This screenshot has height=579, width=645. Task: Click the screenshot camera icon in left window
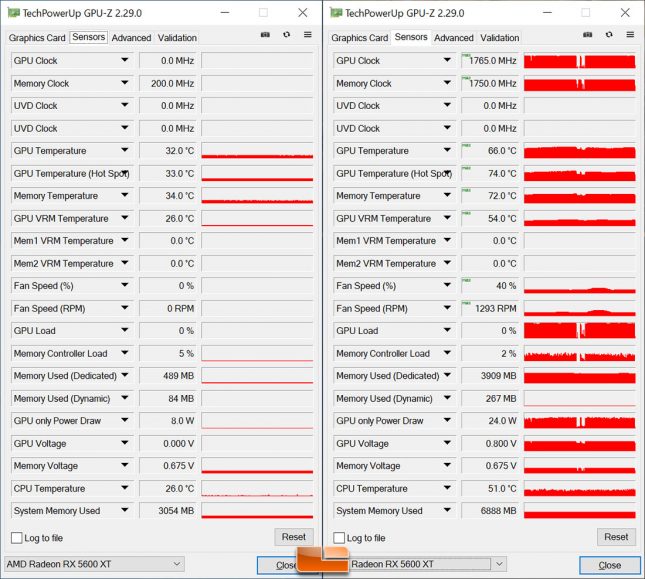point(265,35)
